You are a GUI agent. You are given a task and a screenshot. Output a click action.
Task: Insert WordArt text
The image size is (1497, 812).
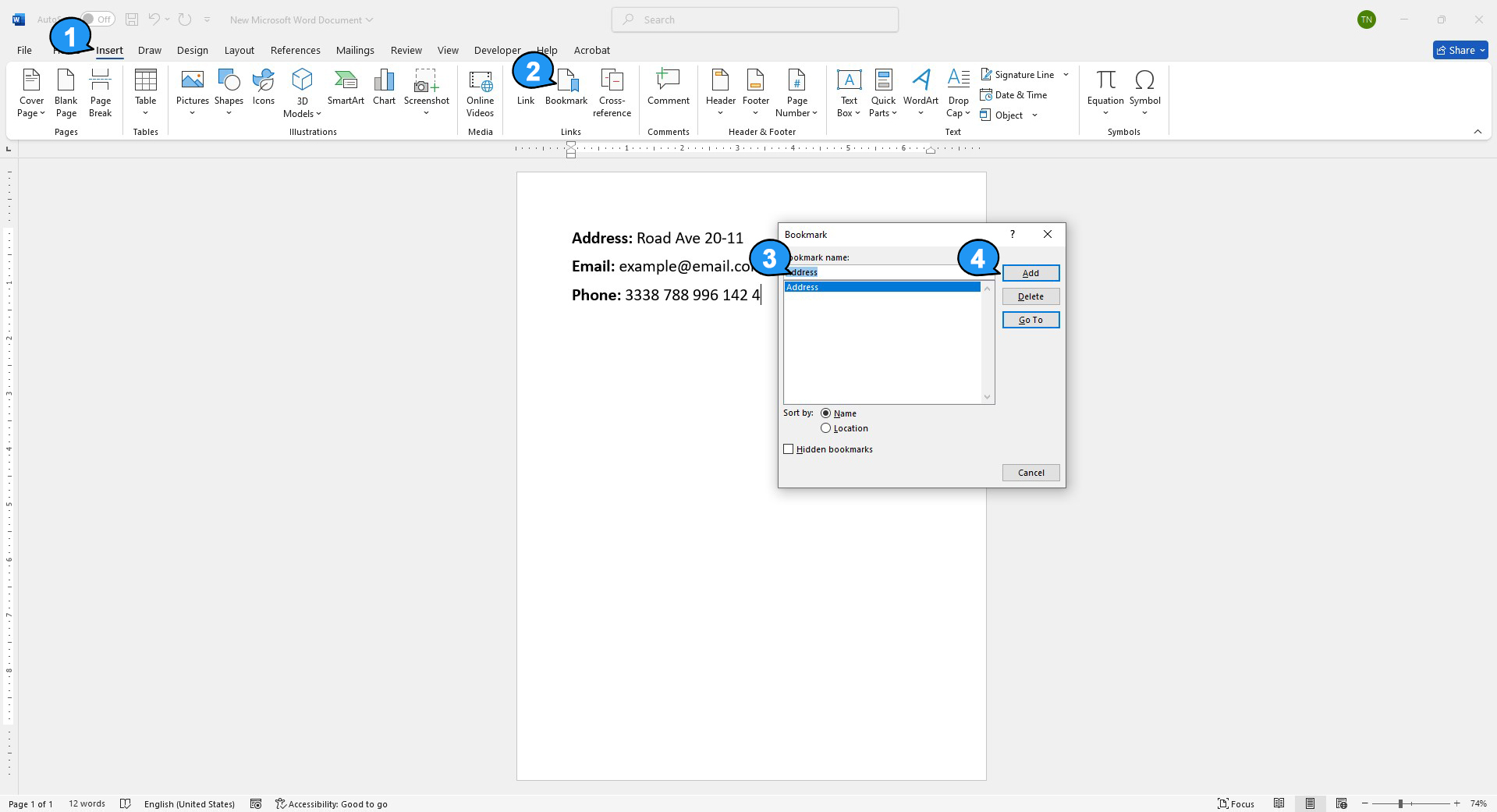point(921,93)
